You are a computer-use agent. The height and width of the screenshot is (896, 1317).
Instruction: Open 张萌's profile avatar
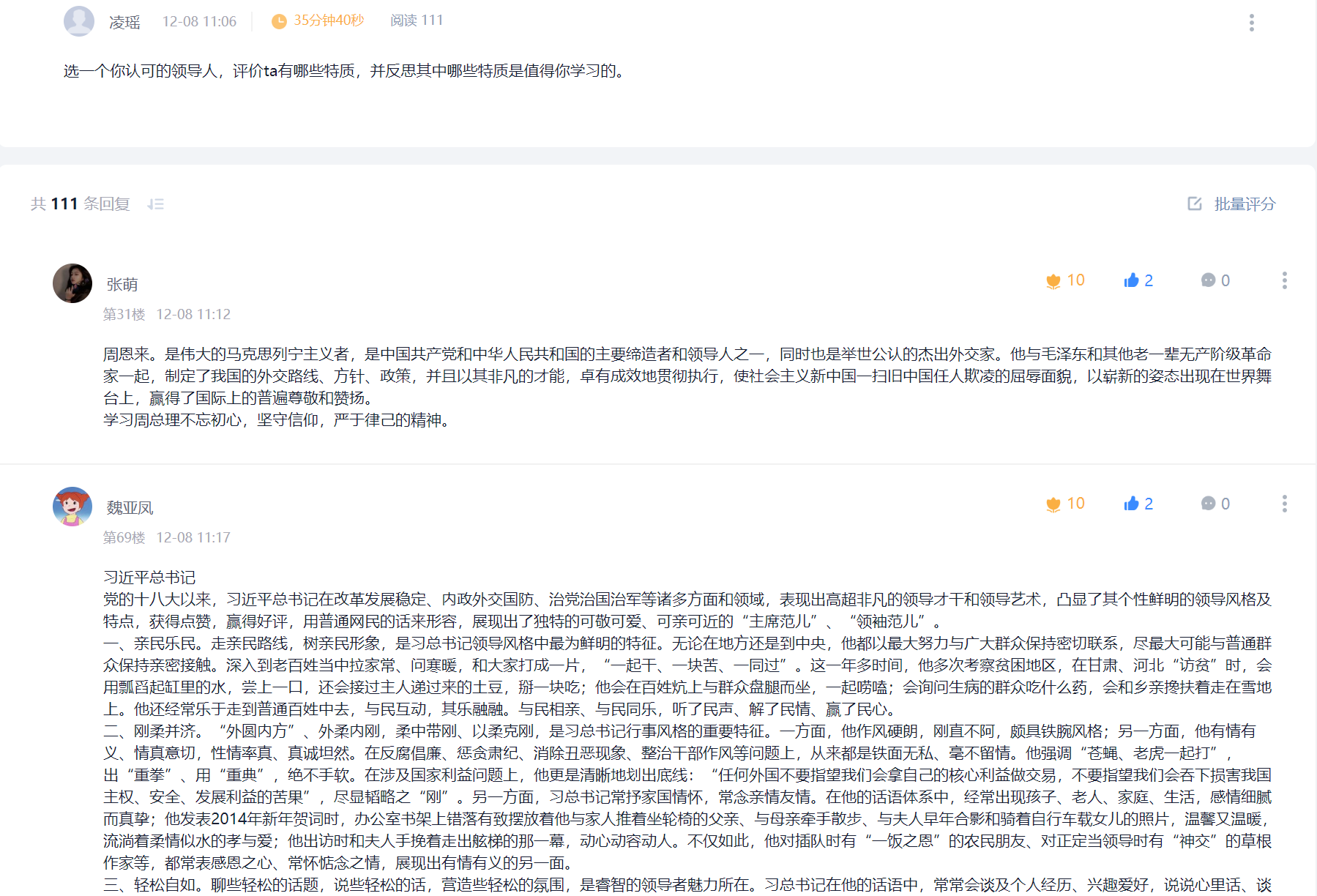72,283
